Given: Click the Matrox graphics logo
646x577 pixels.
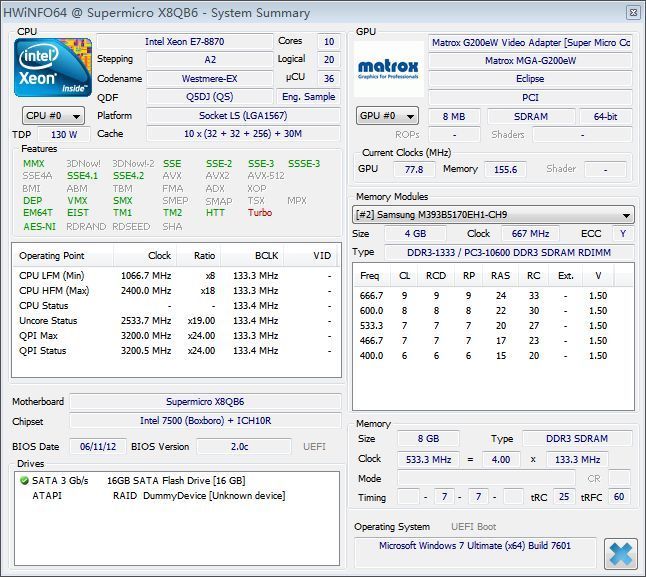Looking at the screenshot, I should point(388,69).
